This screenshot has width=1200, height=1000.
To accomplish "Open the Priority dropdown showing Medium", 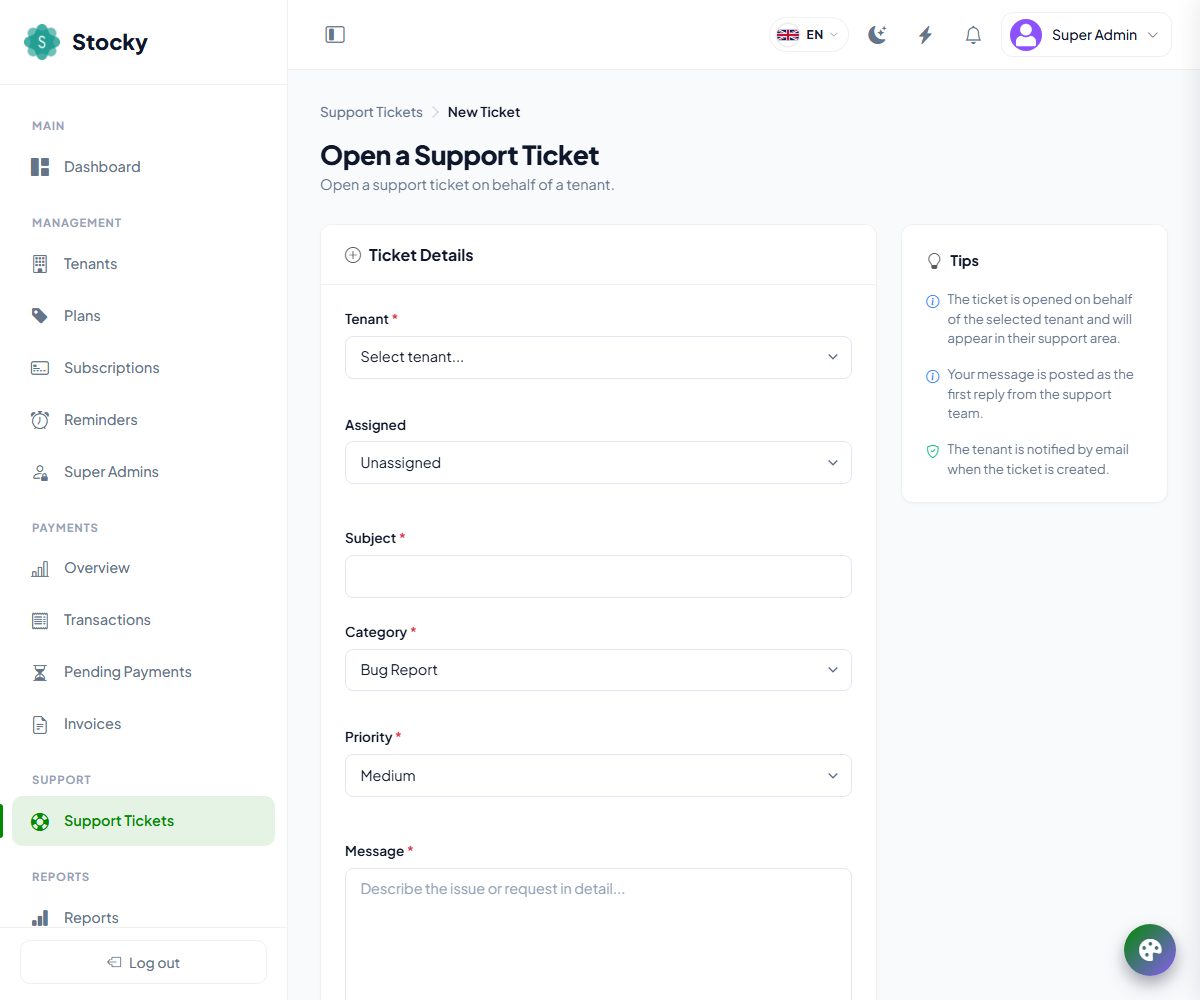I will (x=598, y=776).
